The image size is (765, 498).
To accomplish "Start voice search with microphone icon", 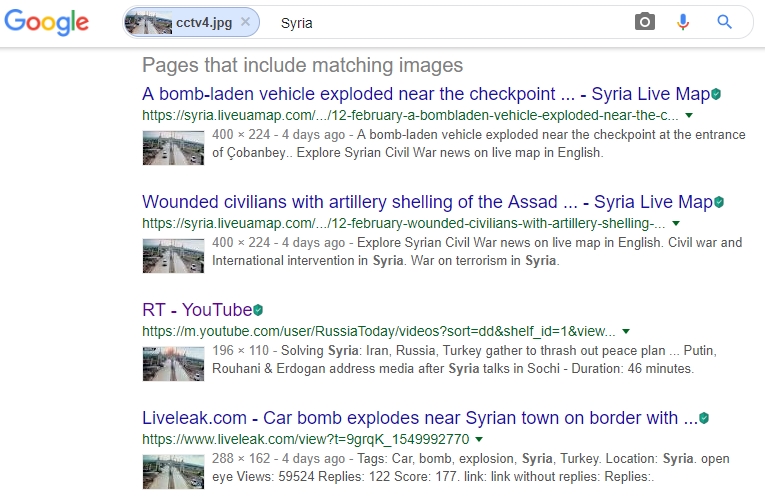I will coord(683,22).
